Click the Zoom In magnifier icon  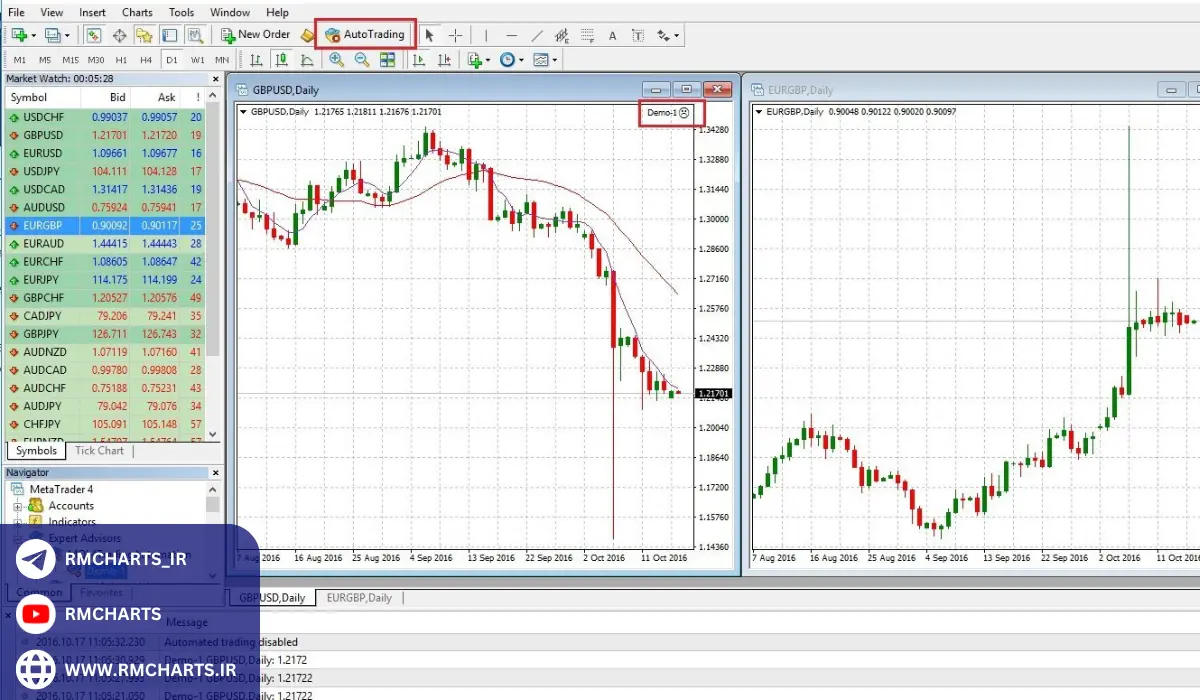pyautogui.click(x=337, y=60)
